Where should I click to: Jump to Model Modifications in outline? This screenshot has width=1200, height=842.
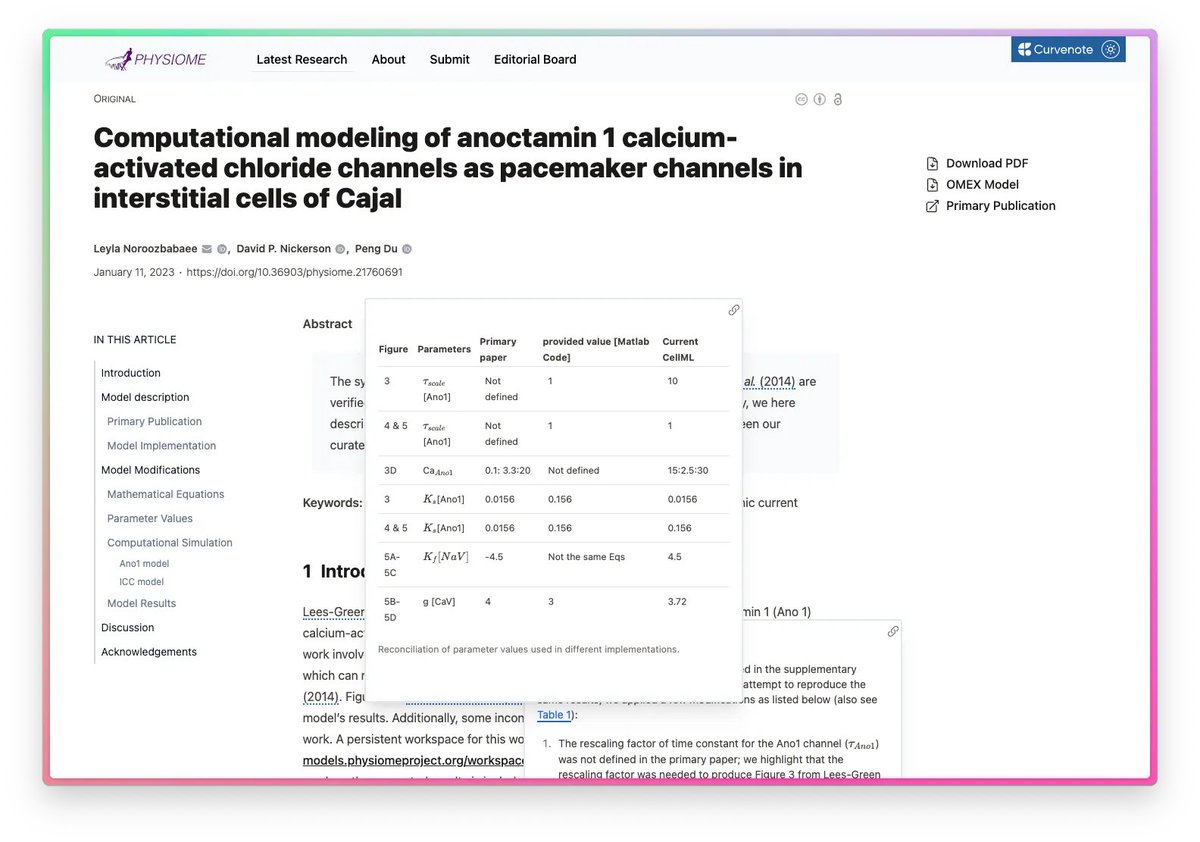click(150, 470)
